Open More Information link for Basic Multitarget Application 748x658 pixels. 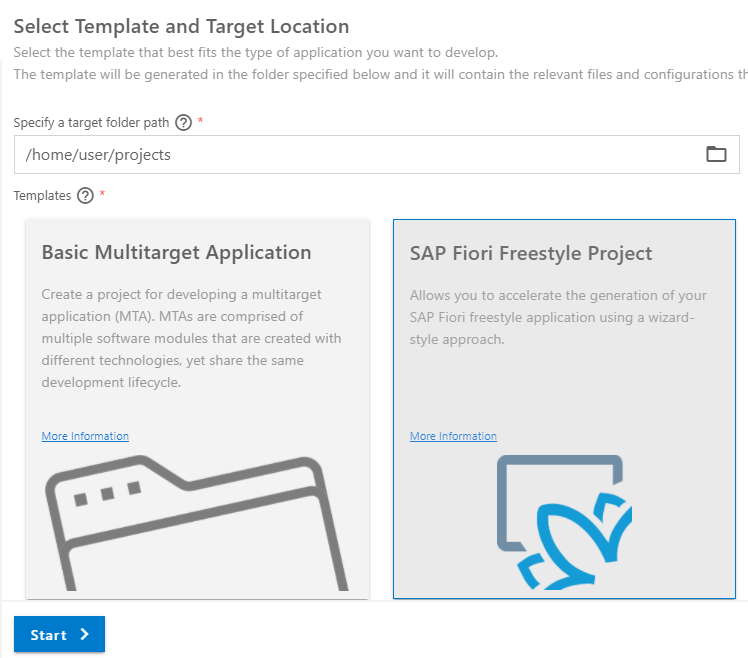tap(85, 436)
